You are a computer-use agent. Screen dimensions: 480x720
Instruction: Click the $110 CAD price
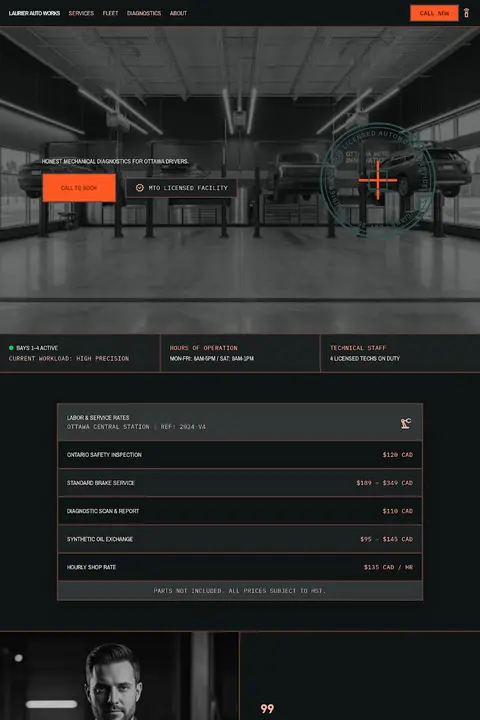click(398, 511)
